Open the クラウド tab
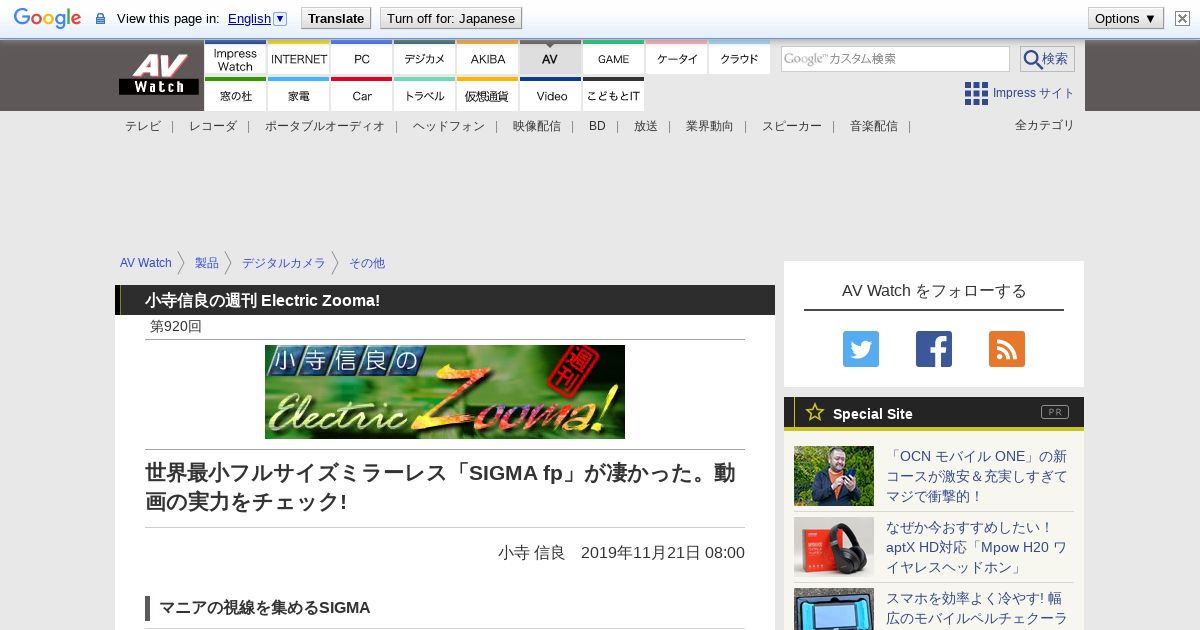 click(739, 59)
